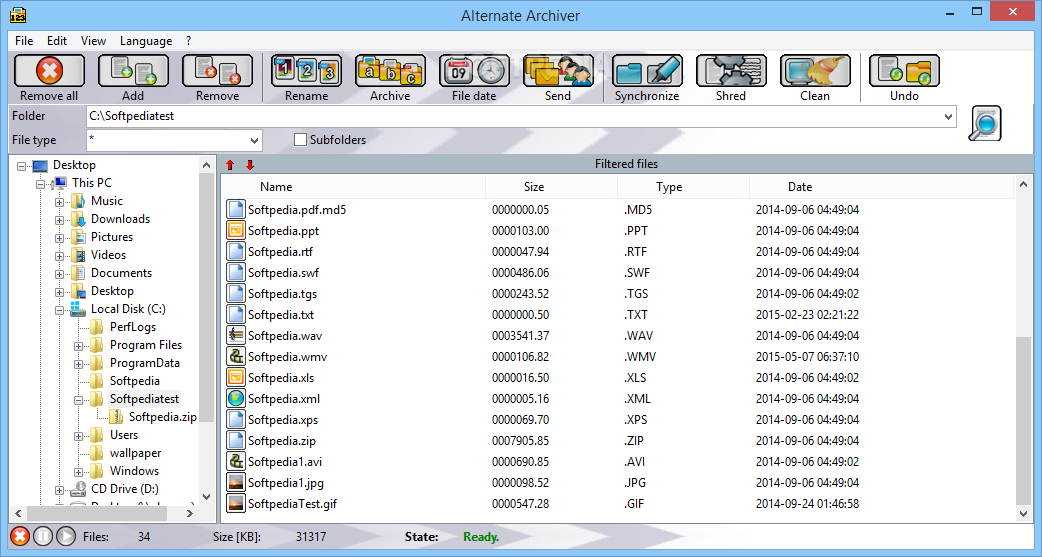Click the file list vertical scrollbar thumb
Viewport: 1042px width, 557px height.
[x=1022, y=419]
